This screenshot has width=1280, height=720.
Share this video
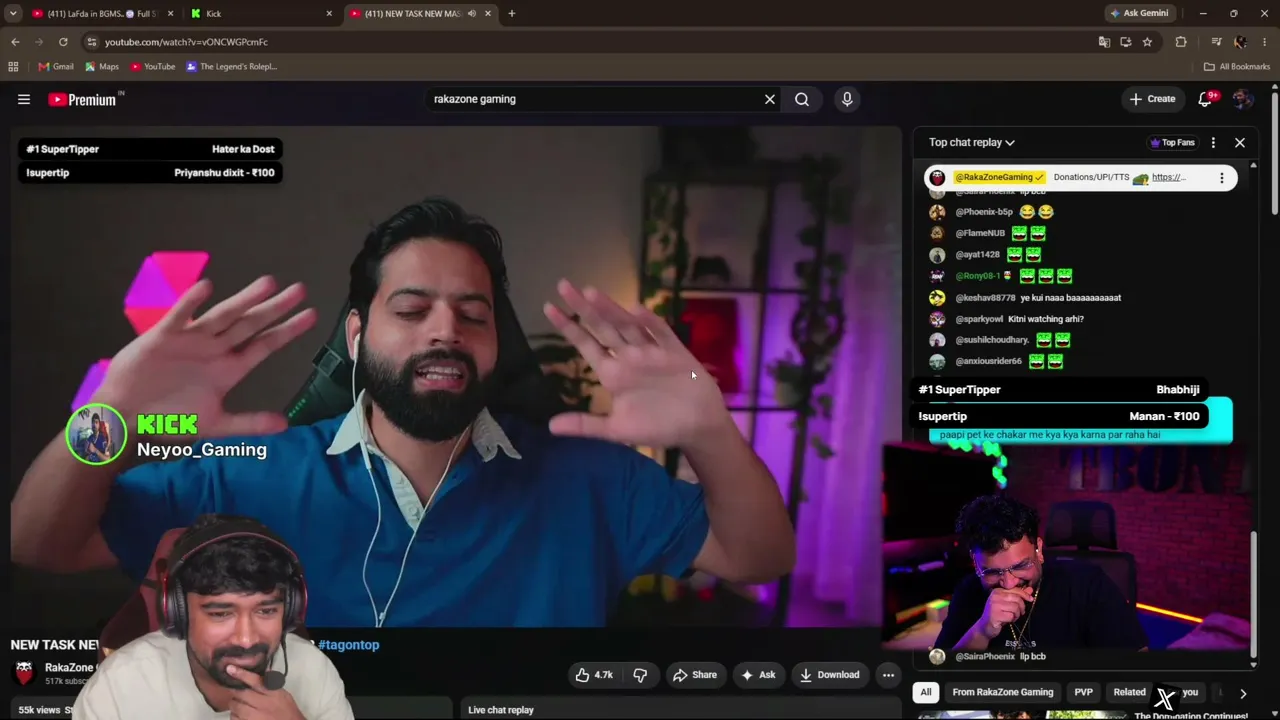694,675
